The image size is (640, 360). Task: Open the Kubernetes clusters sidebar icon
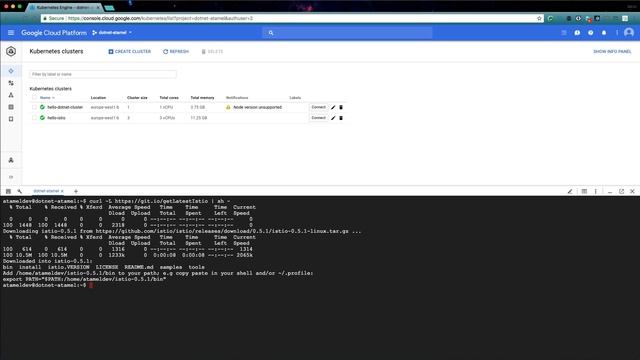(11, 71)
